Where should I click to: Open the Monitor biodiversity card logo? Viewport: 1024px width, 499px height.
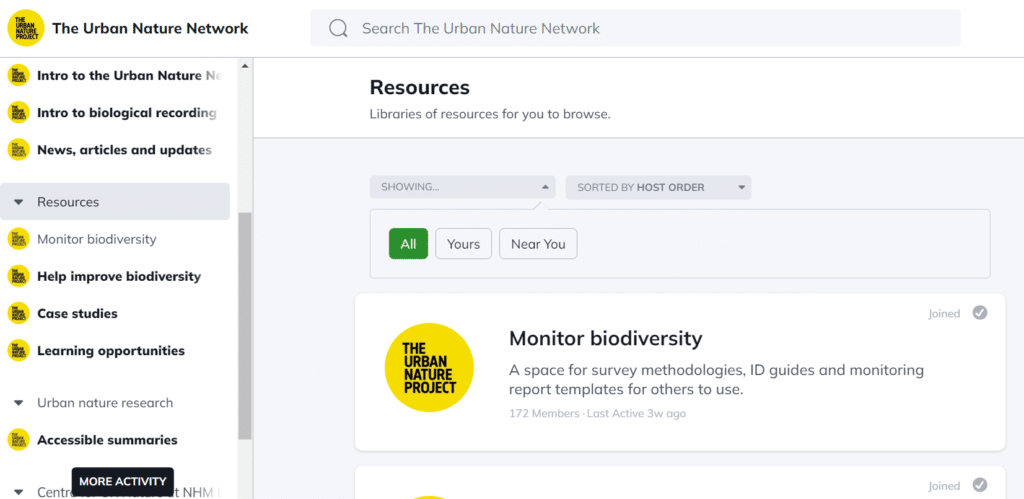[429, 368]
